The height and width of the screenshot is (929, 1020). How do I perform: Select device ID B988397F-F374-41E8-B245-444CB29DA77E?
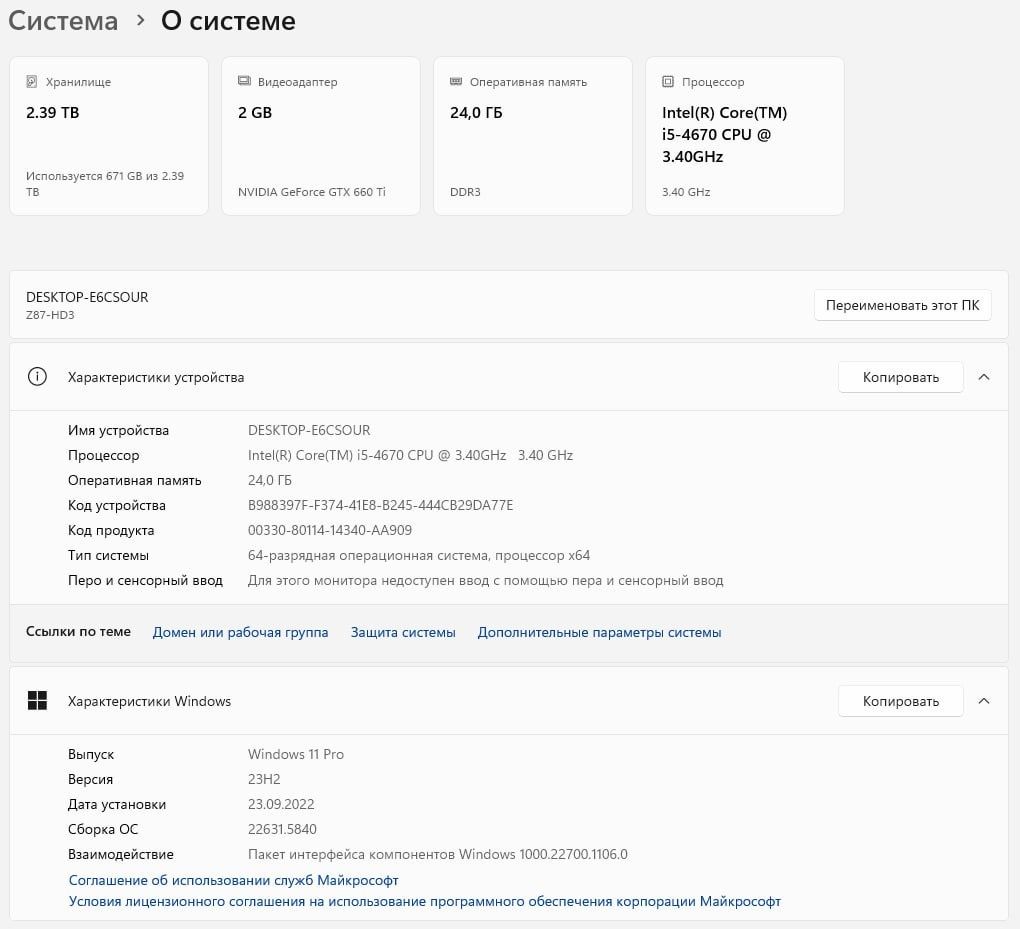pyautogui.click(x=381, y=505)
